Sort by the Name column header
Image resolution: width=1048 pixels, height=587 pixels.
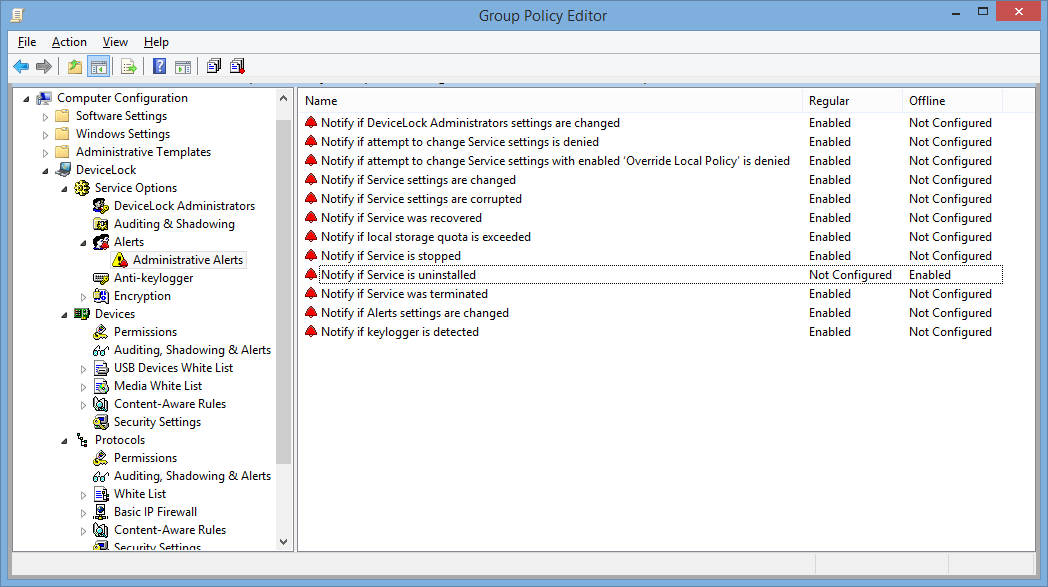coord(550,101)
